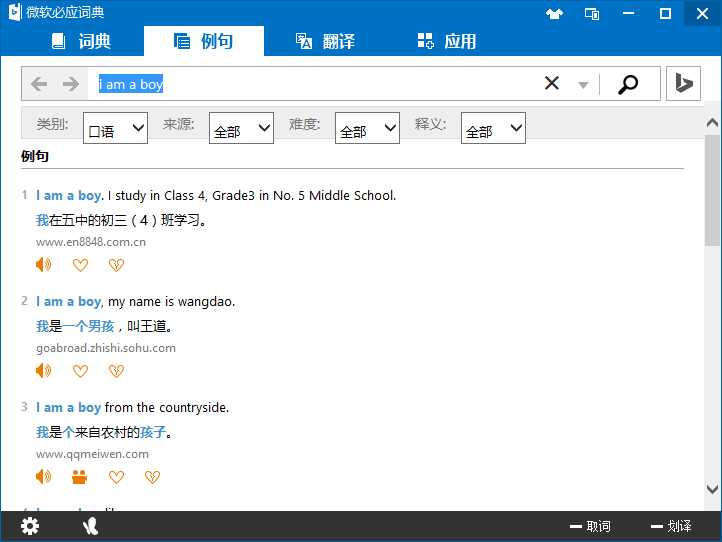Click highlighted 'I am a boy' in sentence 2
This screenshot has width=722, height=542.
tap(68, 302)
